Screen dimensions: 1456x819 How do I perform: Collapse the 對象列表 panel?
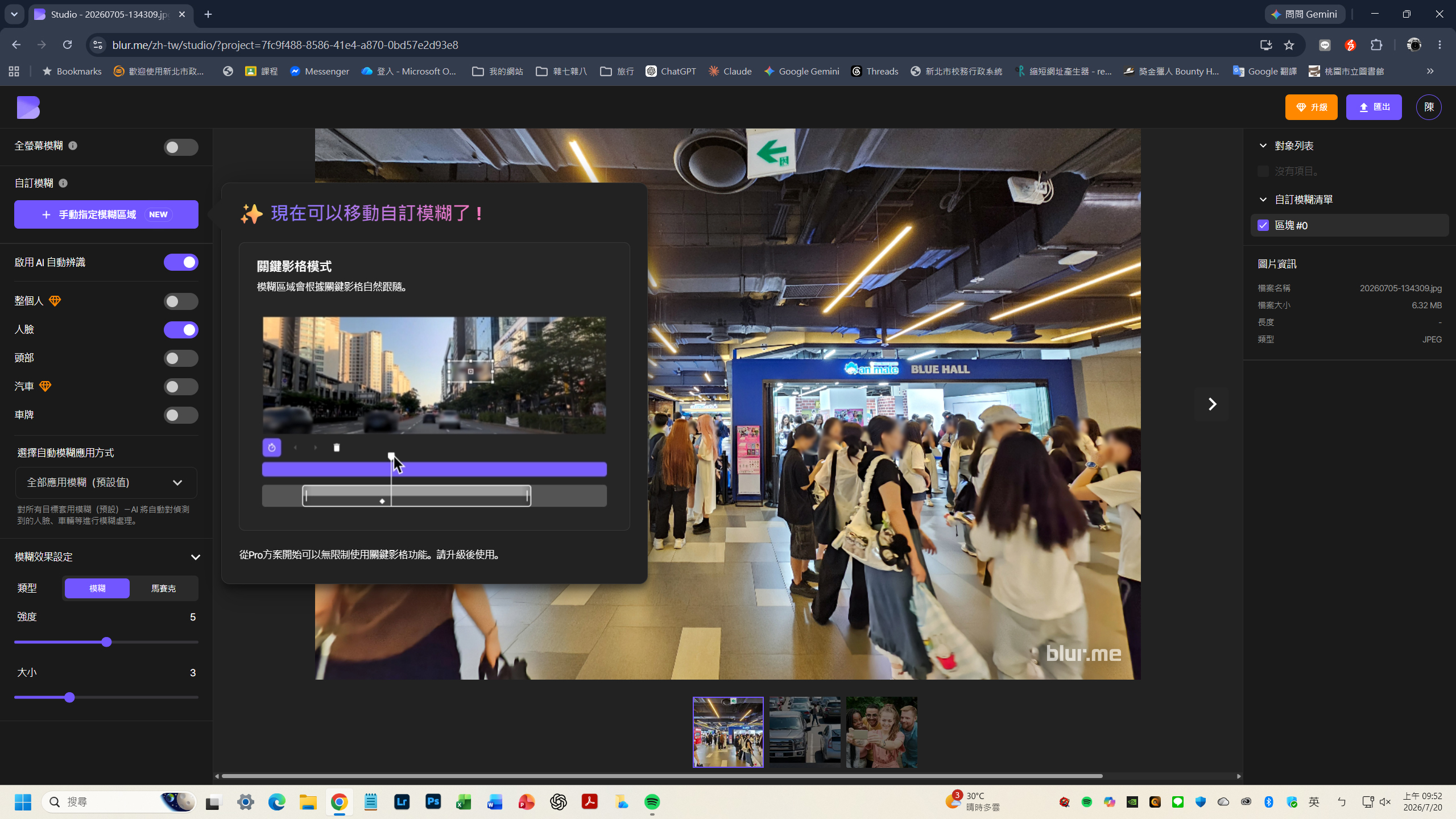[1263, 146]
